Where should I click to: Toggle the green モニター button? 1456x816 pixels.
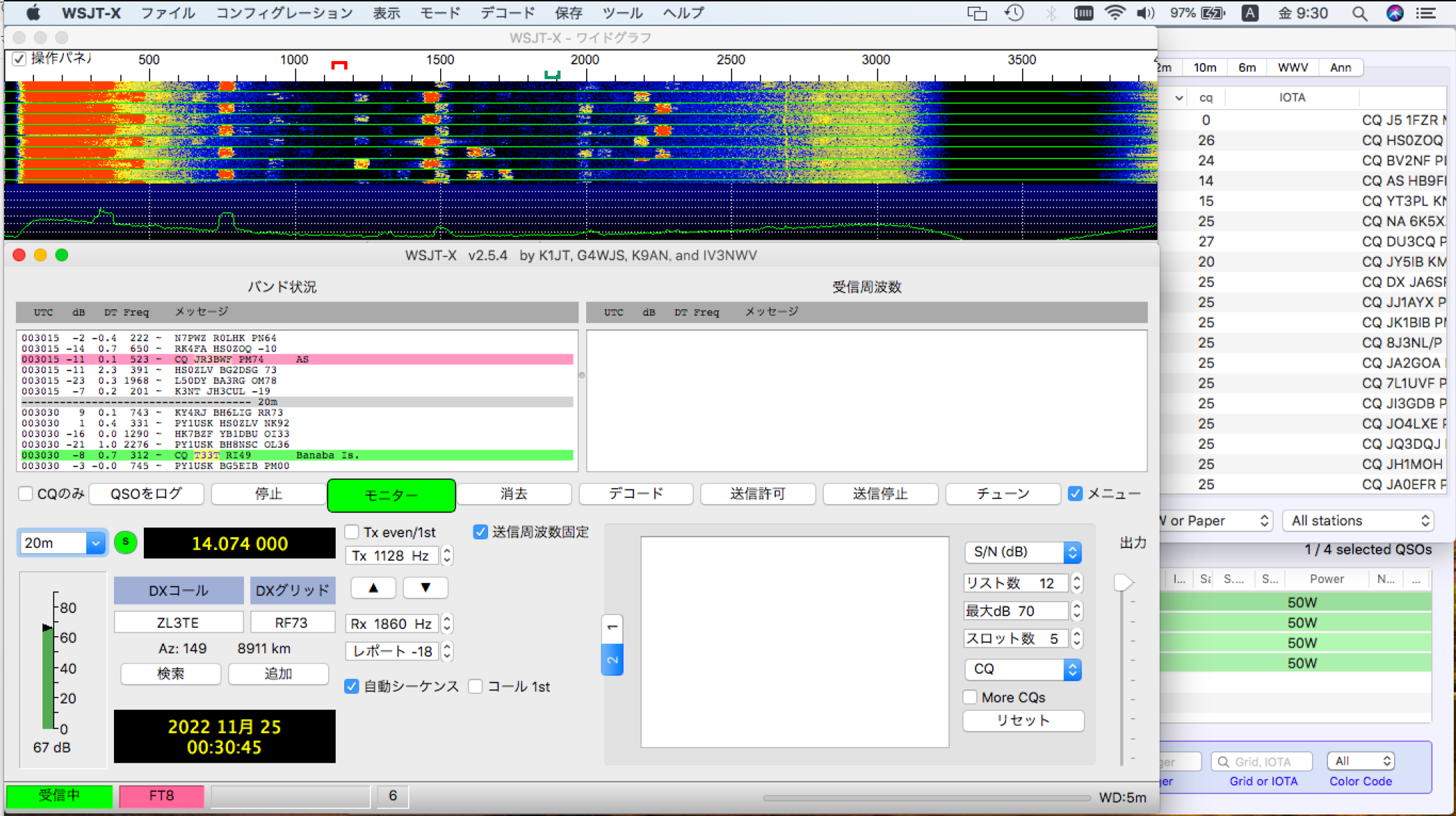click(x=391, y=495)
